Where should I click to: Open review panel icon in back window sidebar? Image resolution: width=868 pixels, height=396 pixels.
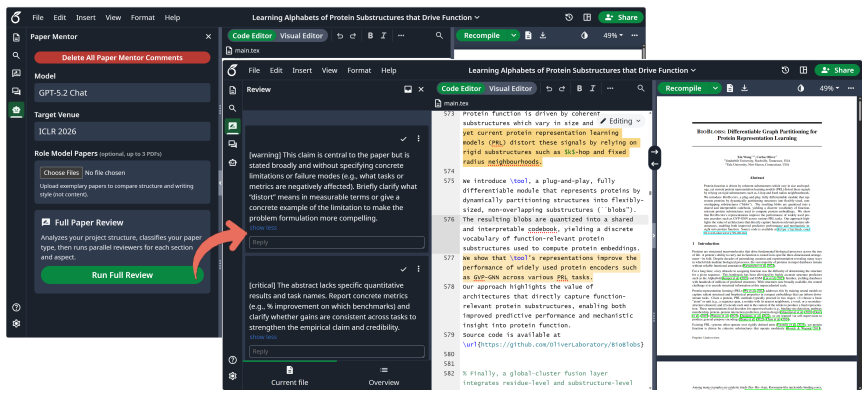point(16,73)
